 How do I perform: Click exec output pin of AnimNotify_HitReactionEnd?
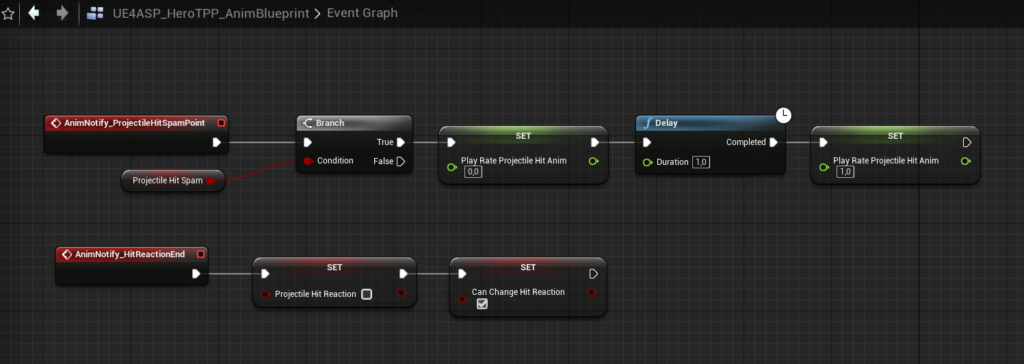[196, 274]
